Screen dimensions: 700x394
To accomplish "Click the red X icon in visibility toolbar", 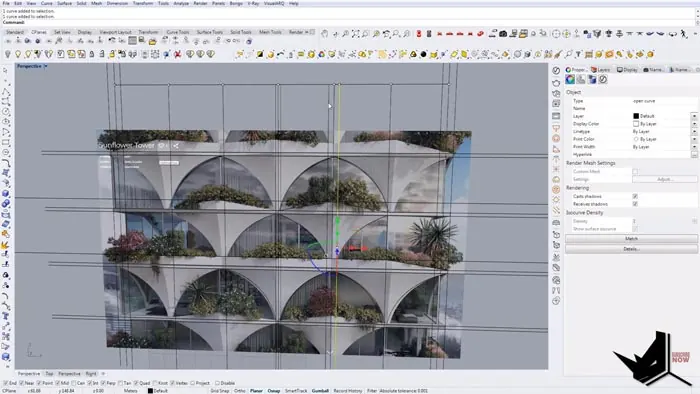I will pos(178,54).
